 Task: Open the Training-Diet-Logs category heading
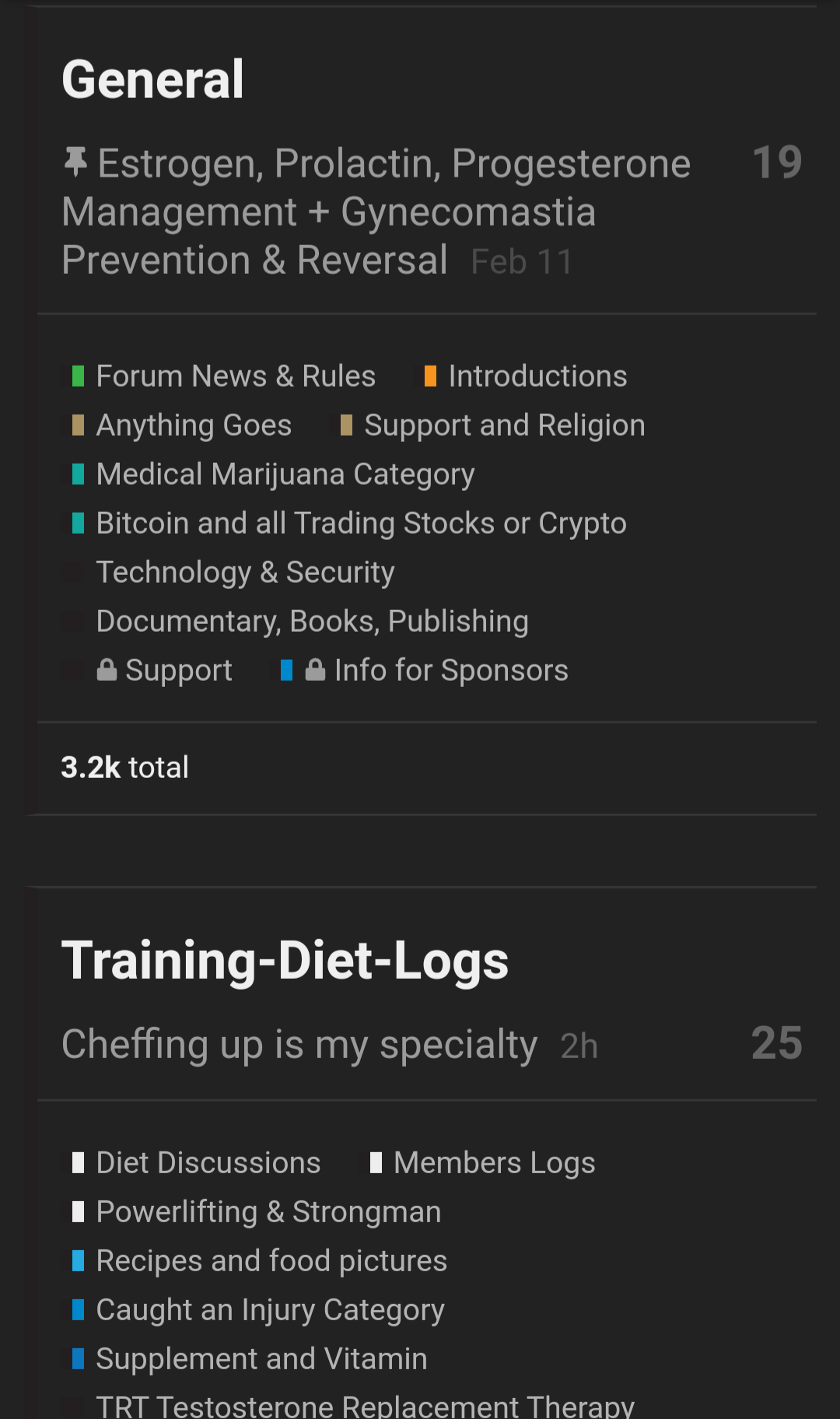pos(285,960)
